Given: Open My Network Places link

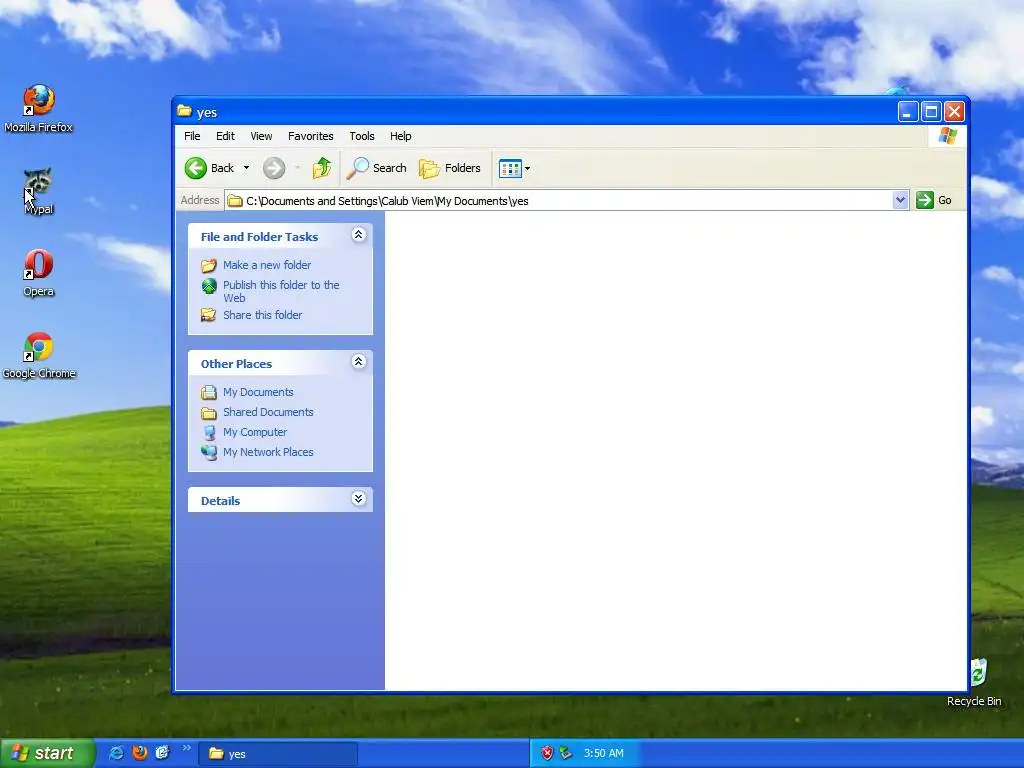Looking at the screenshot, I should (x=268, y=452).
